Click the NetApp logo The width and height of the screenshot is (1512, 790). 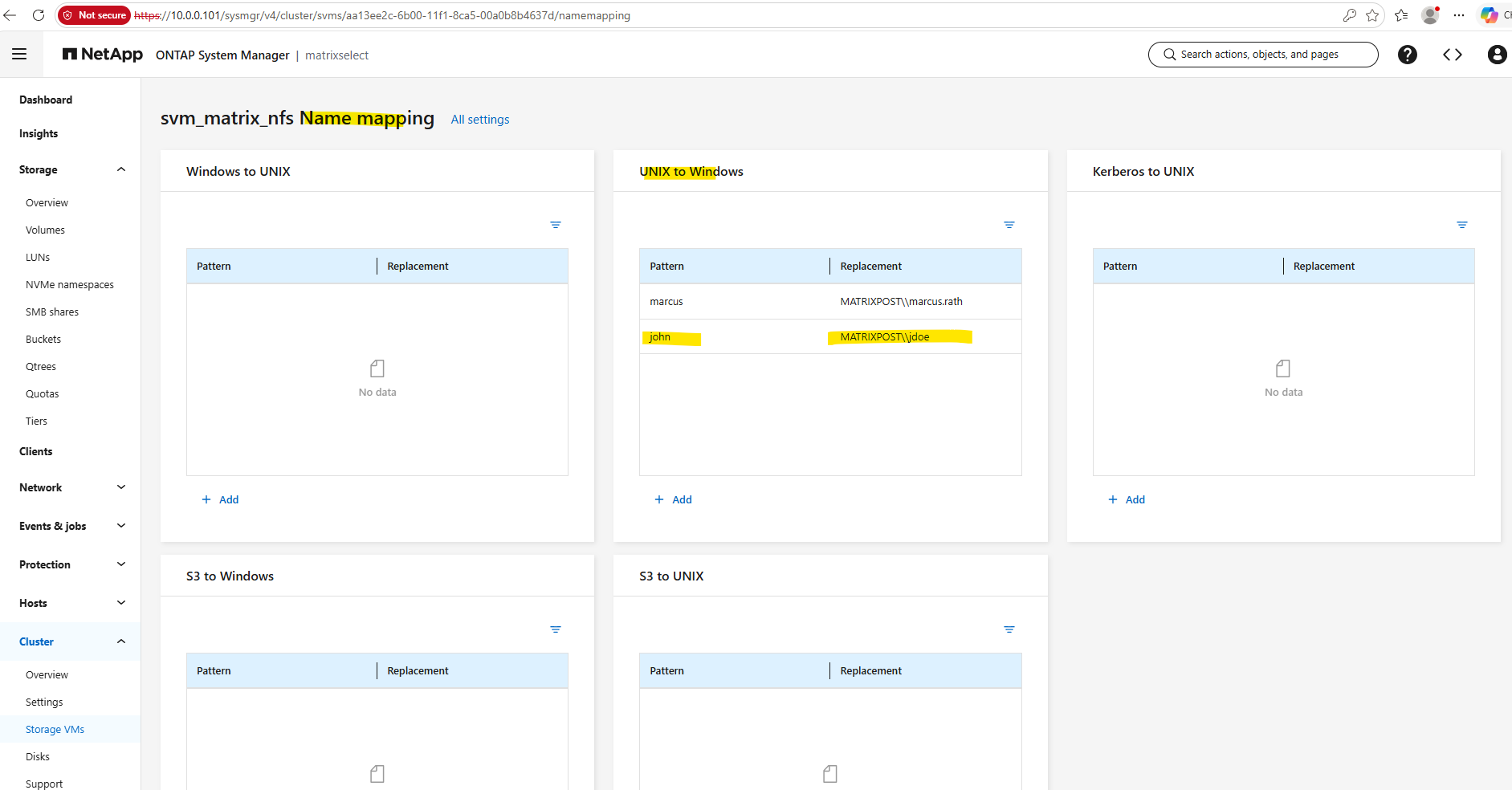[x=103, y=55]
